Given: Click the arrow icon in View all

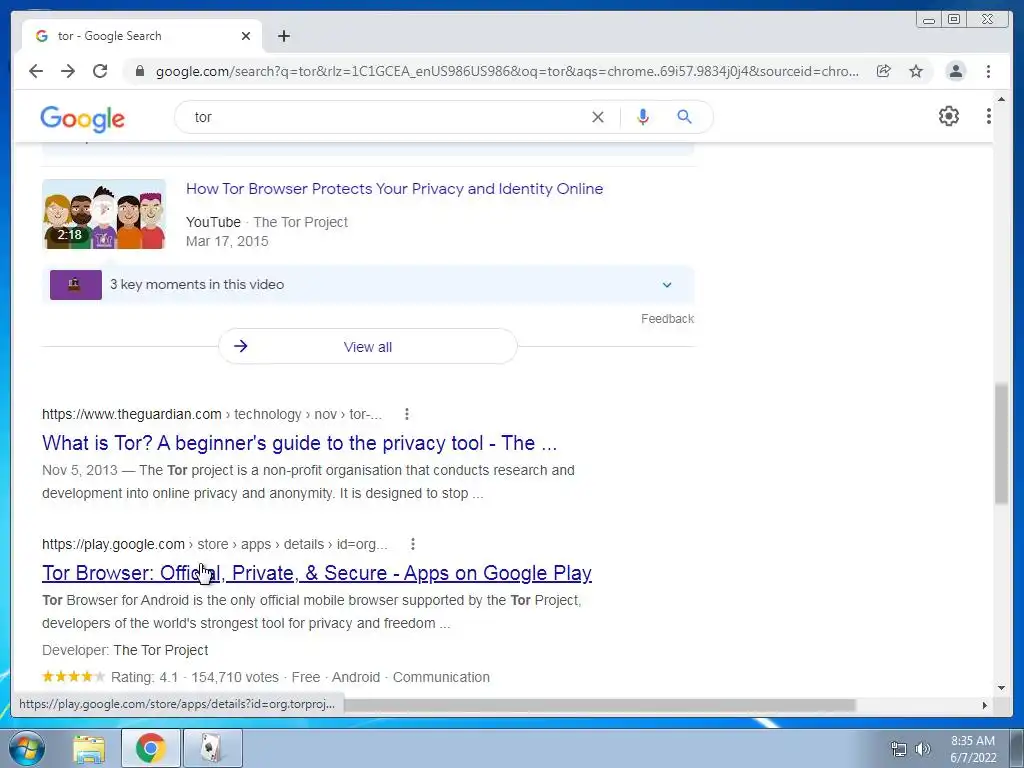Looking at the screenshot, I should [x=241, y=346].
